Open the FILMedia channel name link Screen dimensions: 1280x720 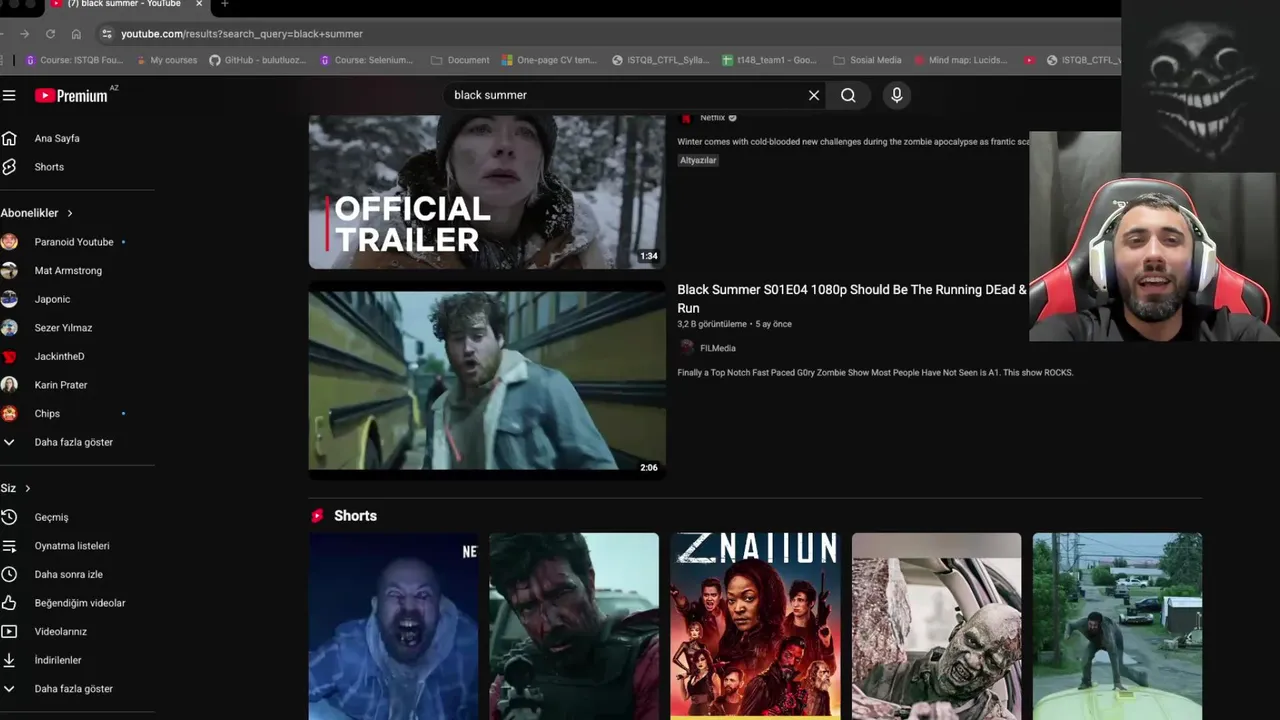tap(718, 348)
